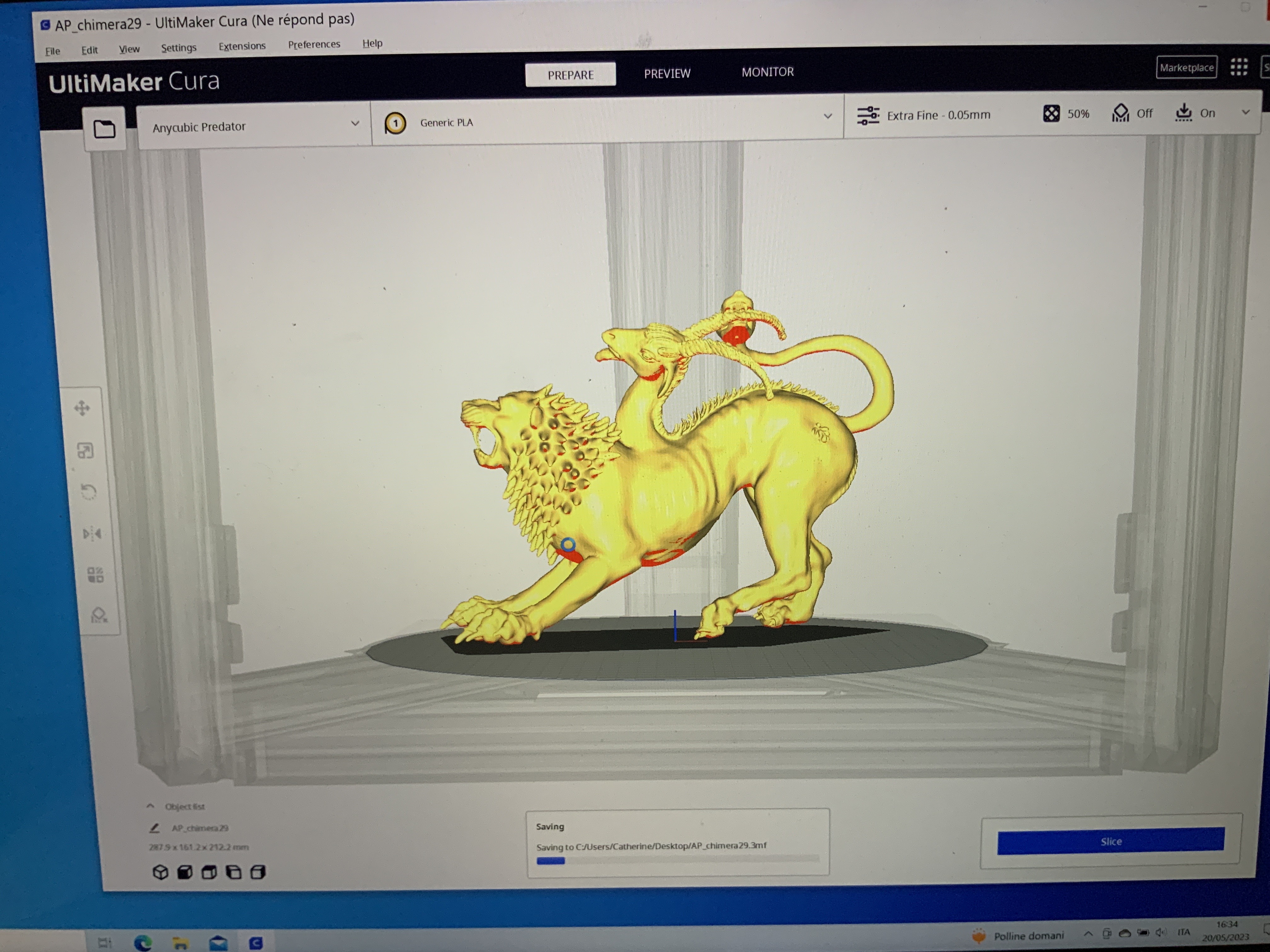Open the Settings menu
This screenshot has height=952, width=1270.
pyautogui.click(x=179, y=47)
